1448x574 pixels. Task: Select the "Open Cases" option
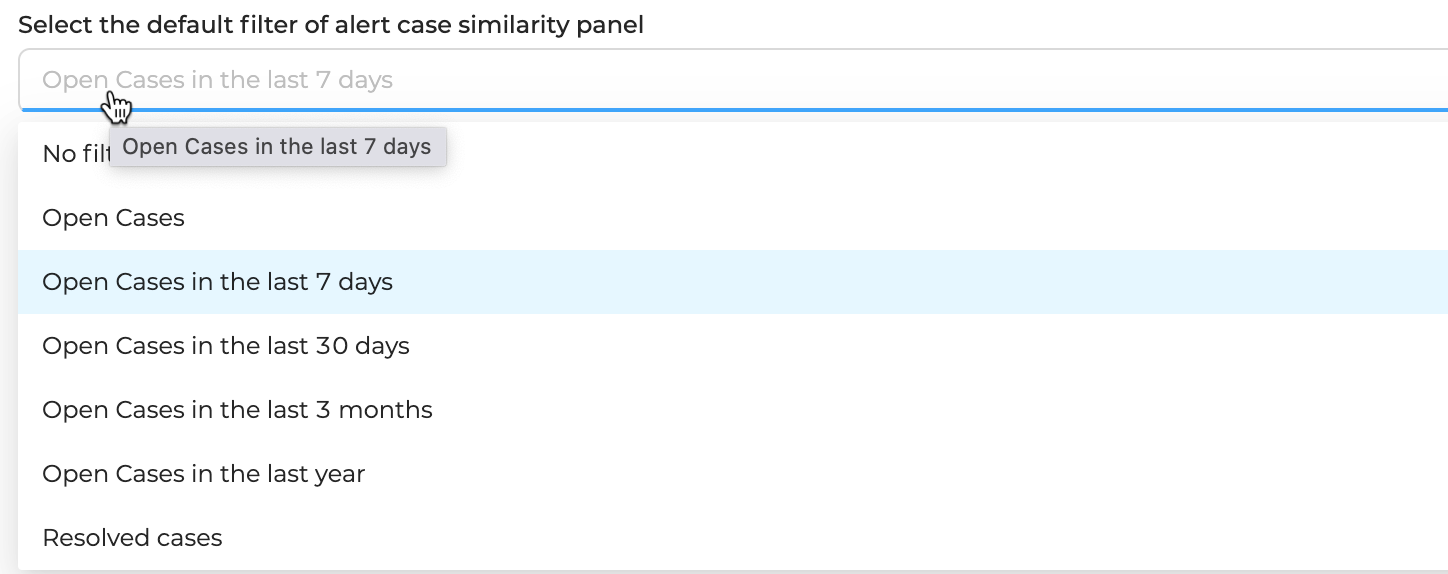733,218
